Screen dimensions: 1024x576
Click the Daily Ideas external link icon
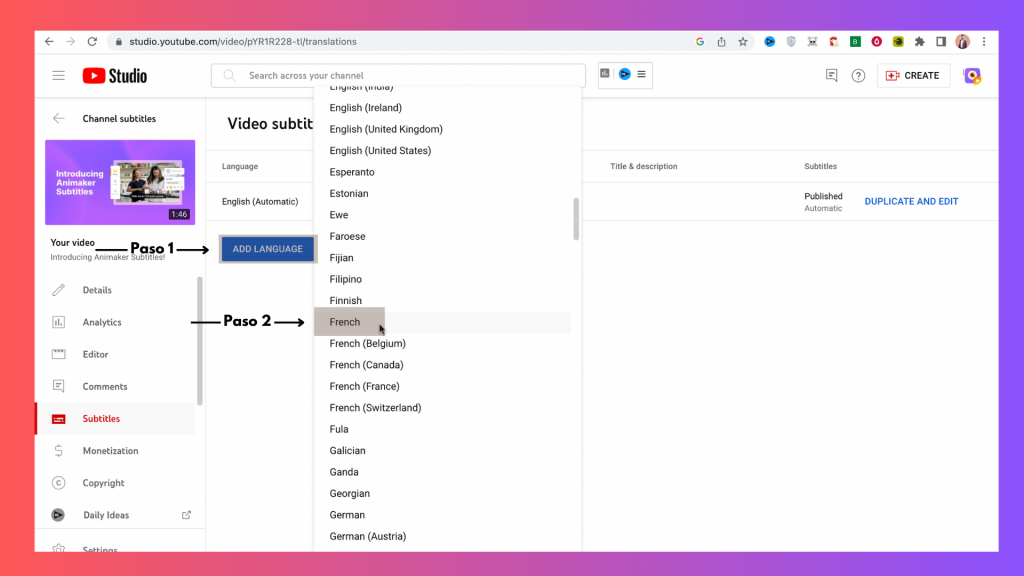[186, 515]
